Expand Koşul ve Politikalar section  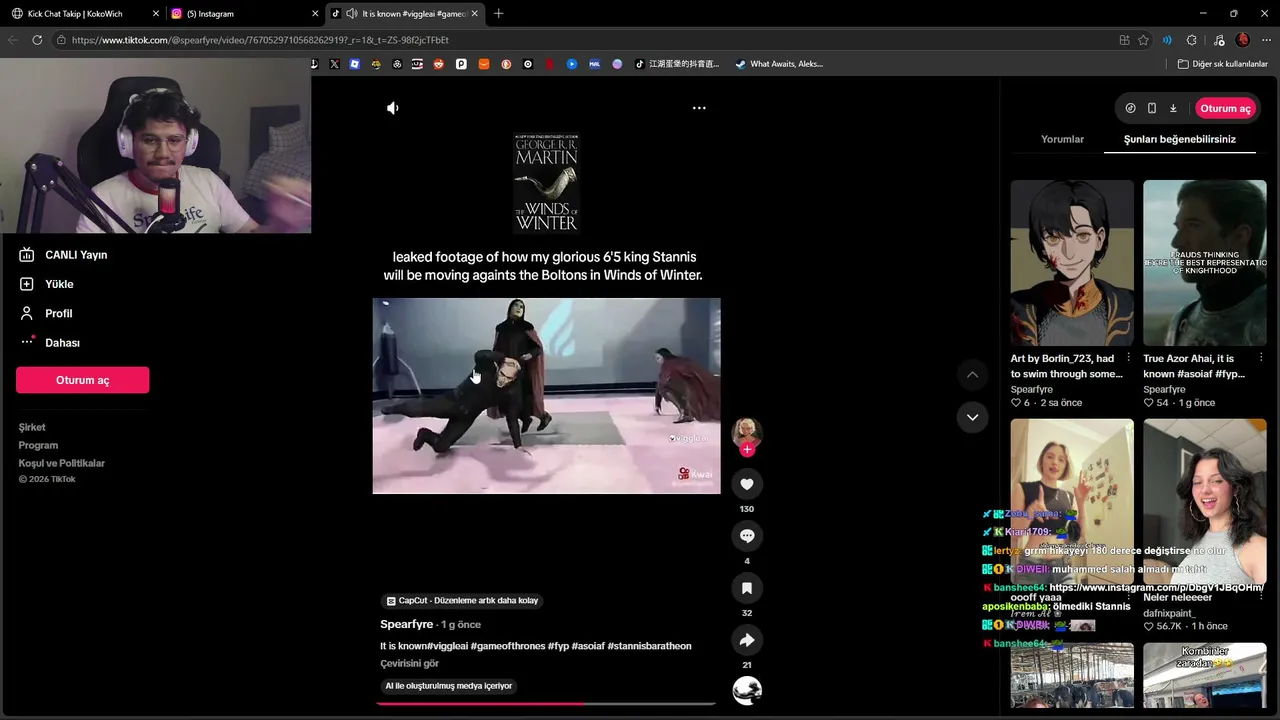tap(61, 463)
